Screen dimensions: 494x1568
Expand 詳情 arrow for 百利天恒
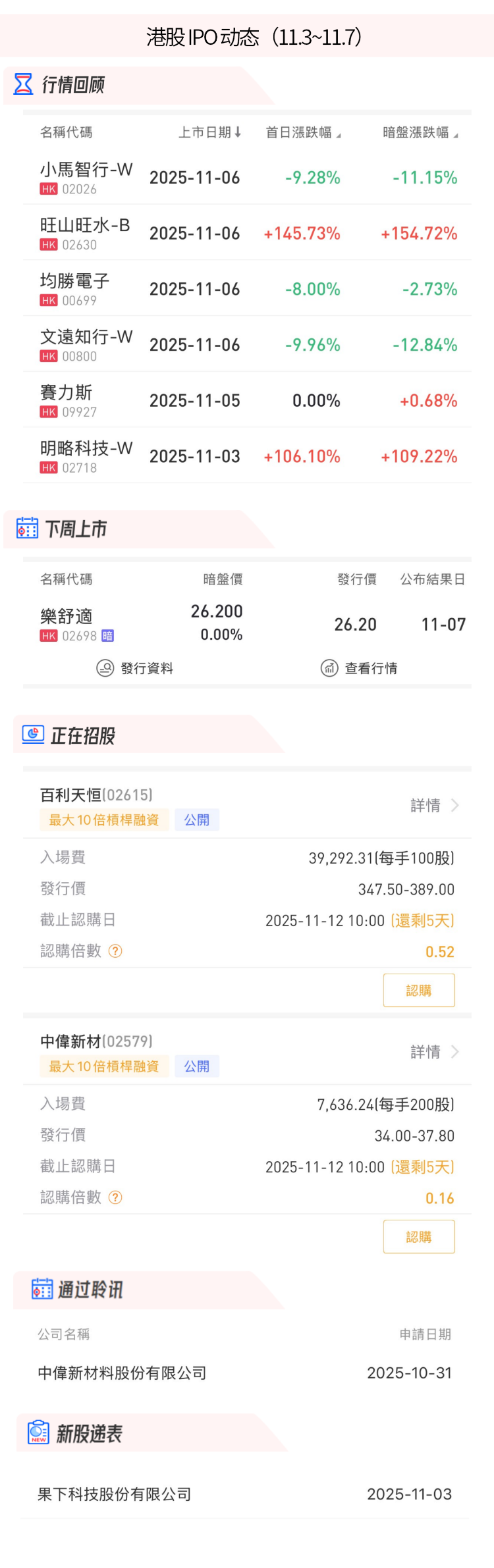tap(454, 805)
